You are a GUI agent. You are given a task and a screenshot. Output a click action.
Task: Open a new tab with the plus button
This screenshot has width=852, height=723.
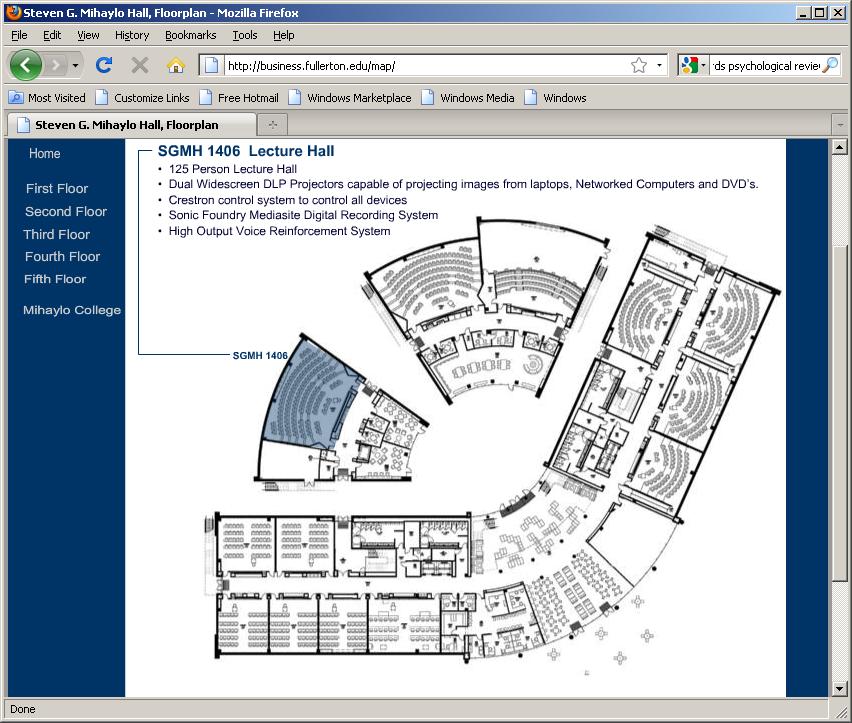coord(273,125)
